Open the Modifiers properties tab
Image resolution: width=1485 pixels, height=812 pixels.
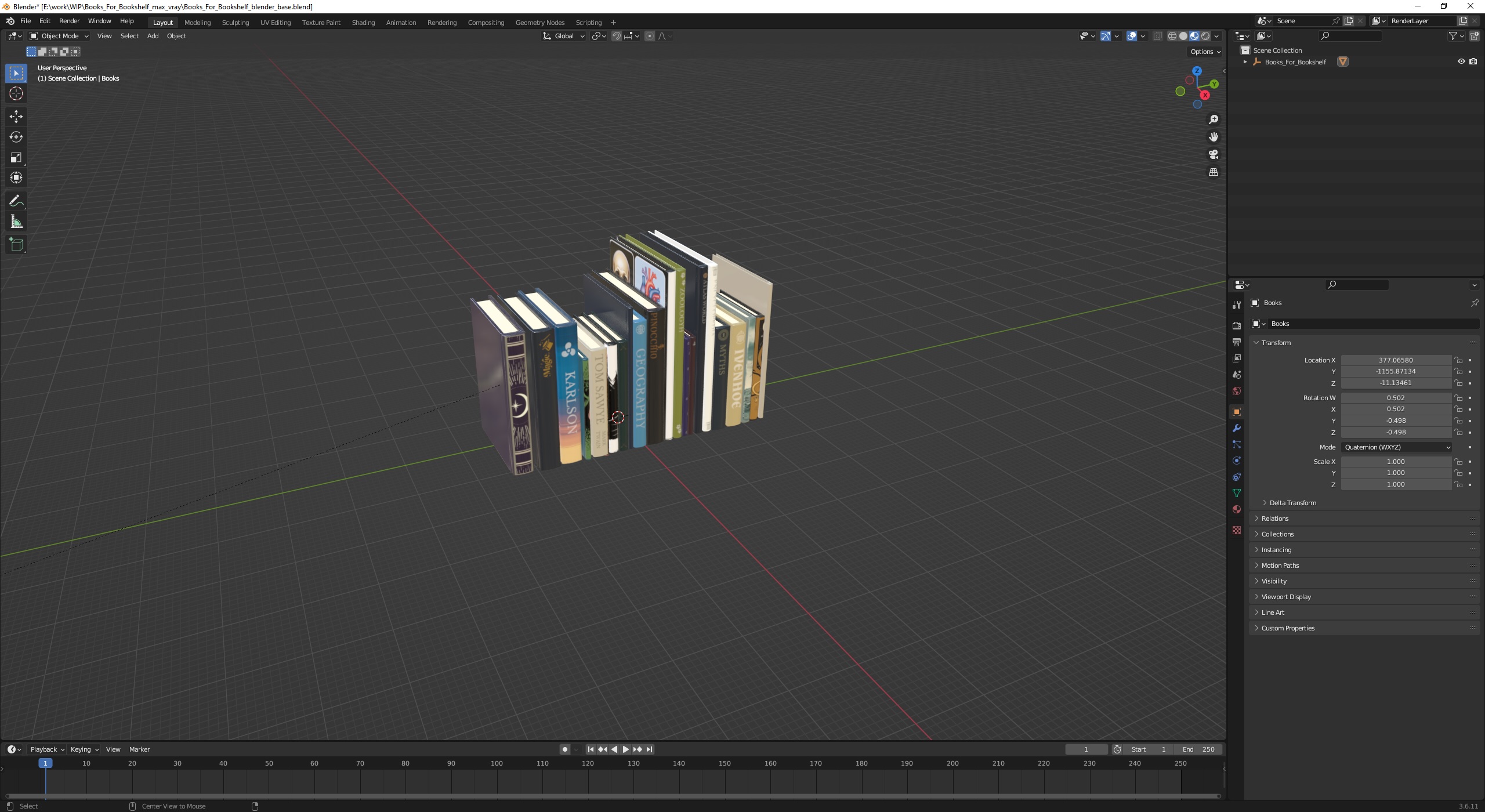[x=1236, y=428]
